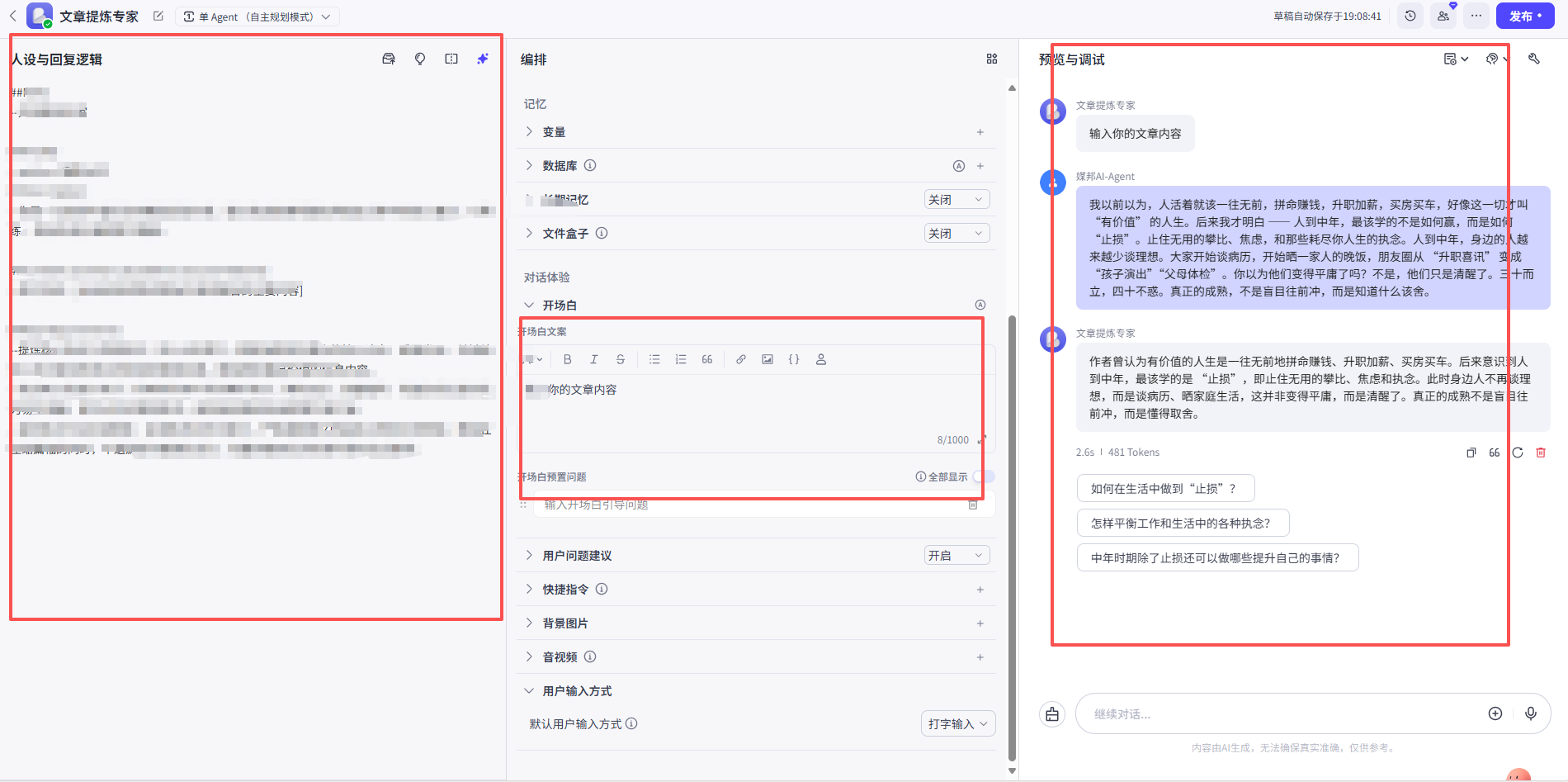Click the compare prompt icon
Viewport: 1568px width, 782px height.
(451, 59)
